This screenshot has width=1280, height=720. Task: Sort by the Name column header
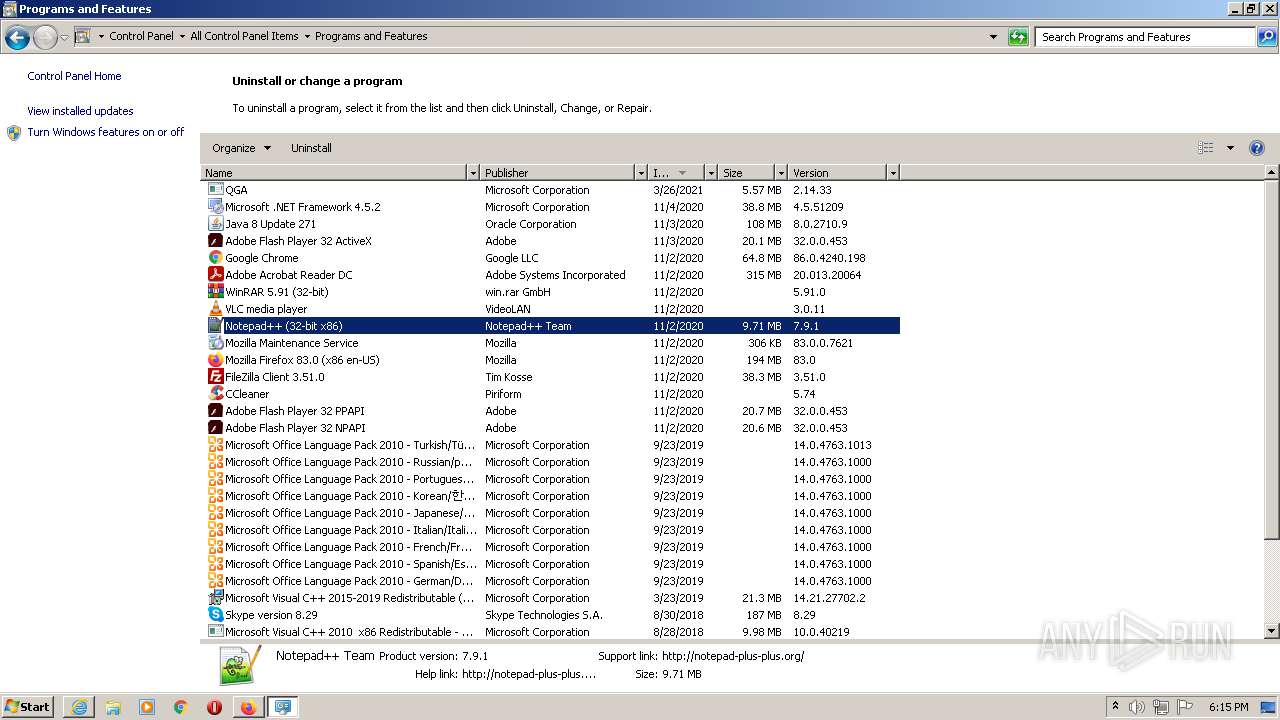334,173
